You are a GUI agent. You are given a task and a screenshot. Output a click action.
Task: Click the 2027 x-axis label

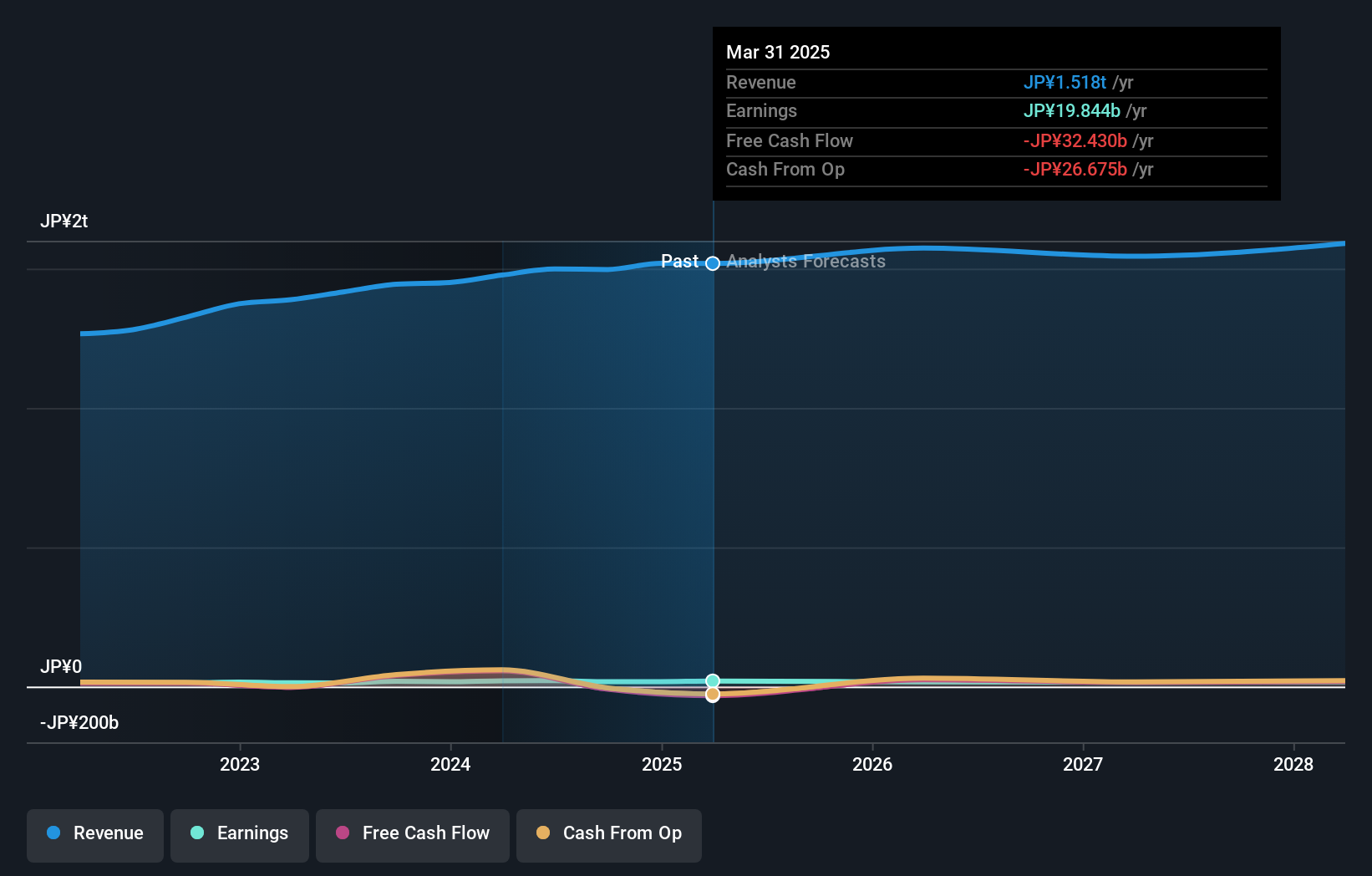1083,765
